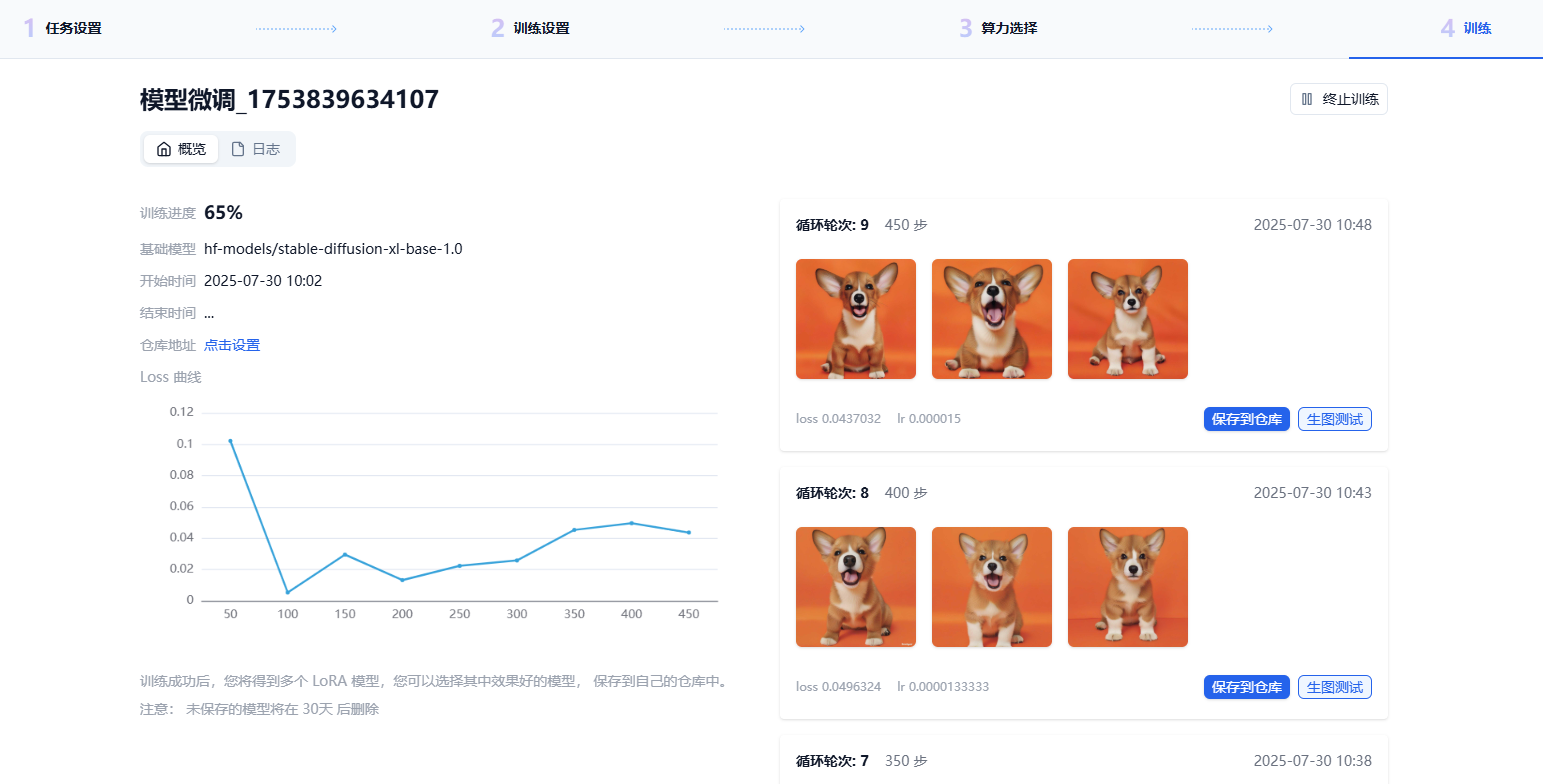This screenshot has width=1543, height=784.
Task: Click the 400 步 step label
Action: [x=906, y=493]
